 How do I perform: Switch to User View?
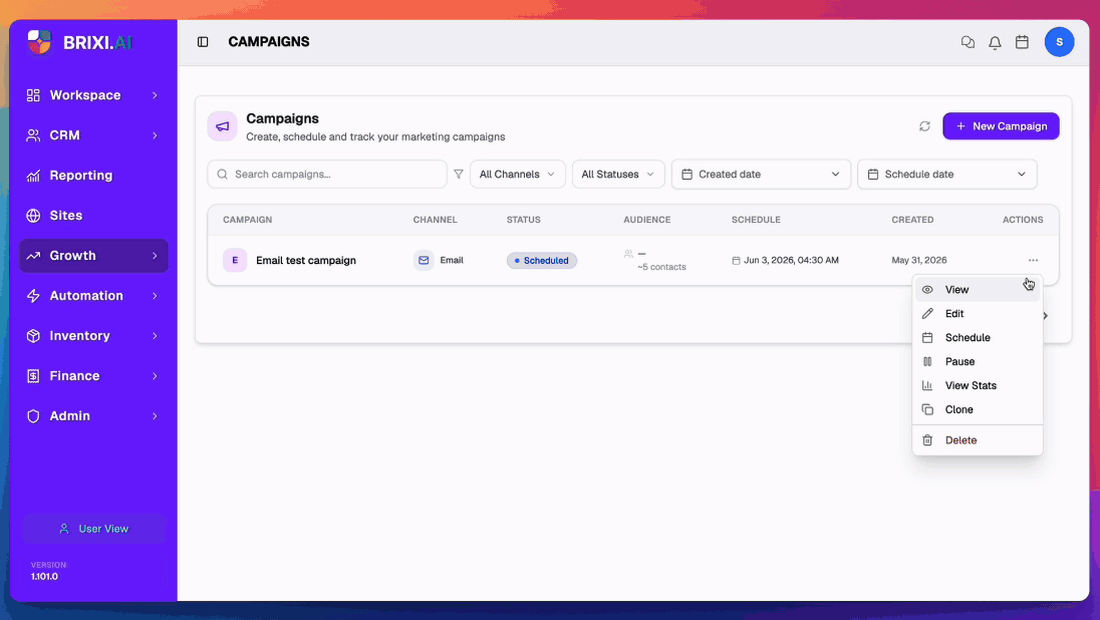94,529
